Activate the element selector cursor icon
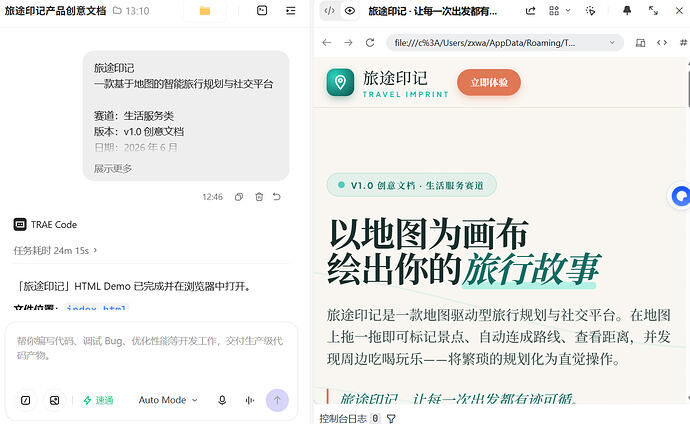The width and height of the screenshot is (690, 424). (x=591, y=11)
